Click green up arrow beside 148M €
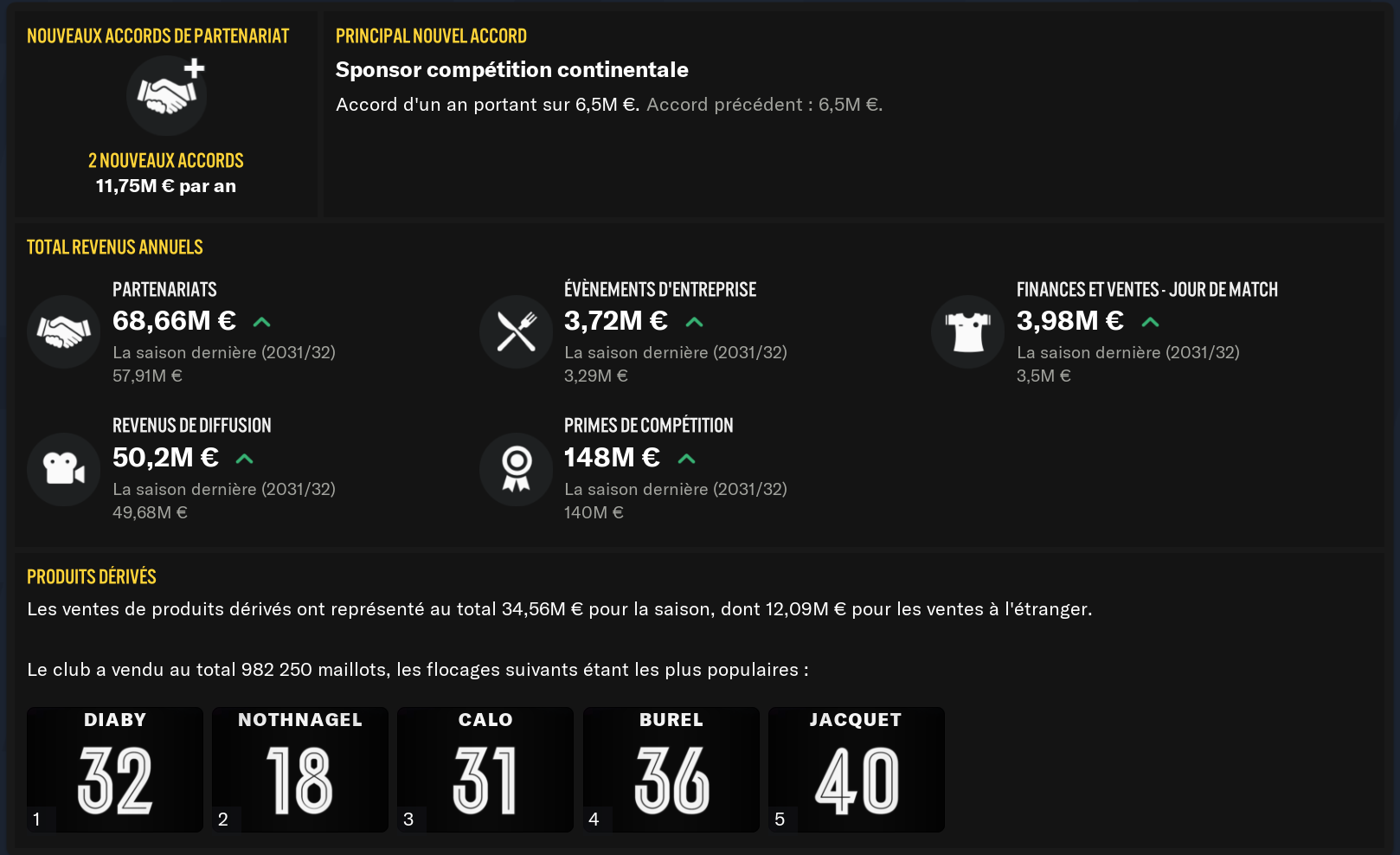Image resolution: width=1400 pixels, height=855 pixels. pyautogui.click(x=686, y=459)
